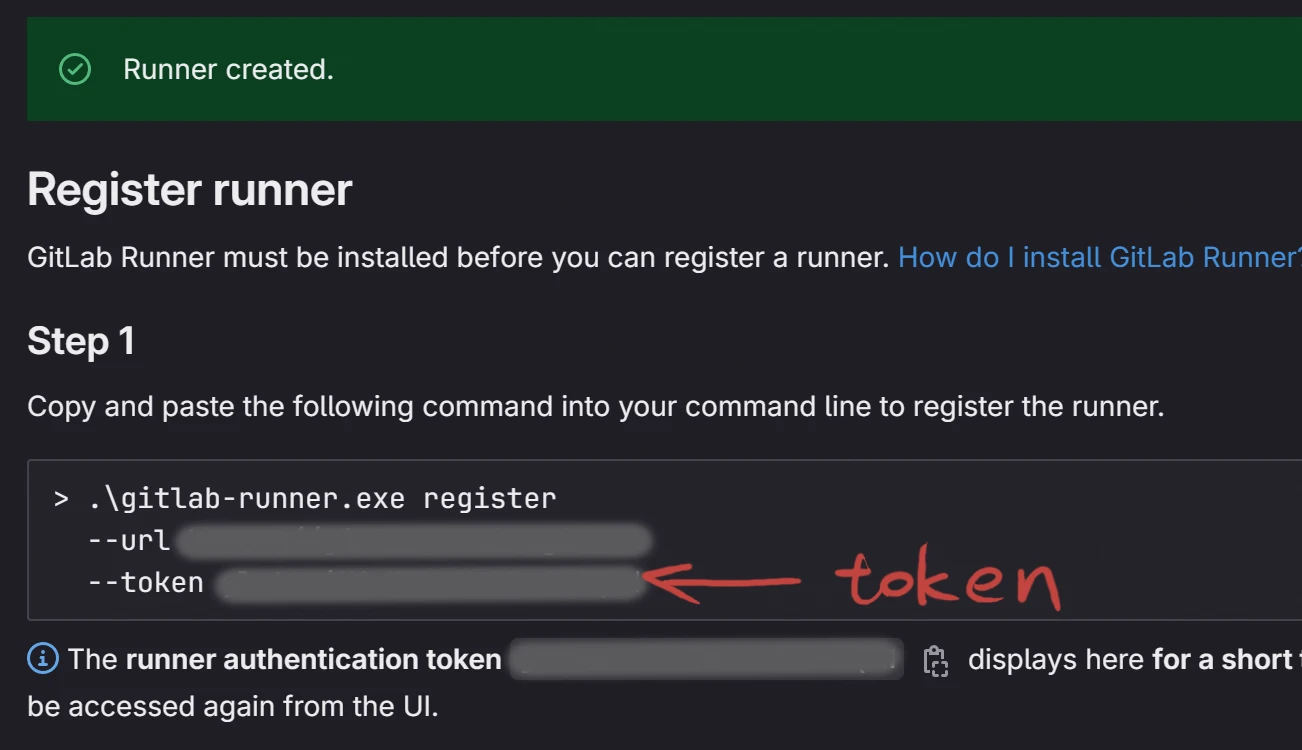Screen dimensions: 1302x750
Task: Click the bold "runner authentication token" text
Action: click(313, 660)
